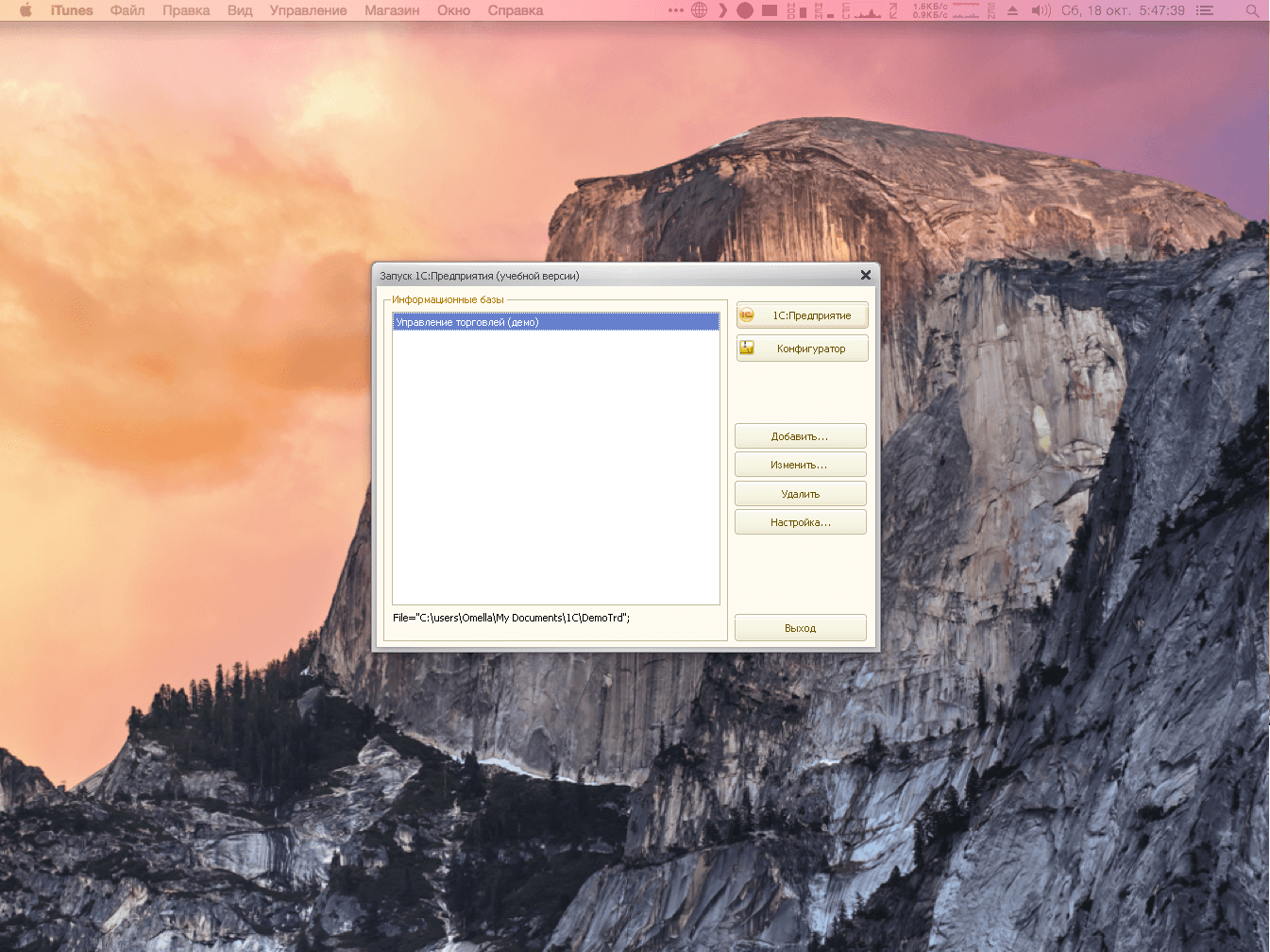
Task: Open the Правка menu
Action: coord(186,10)
